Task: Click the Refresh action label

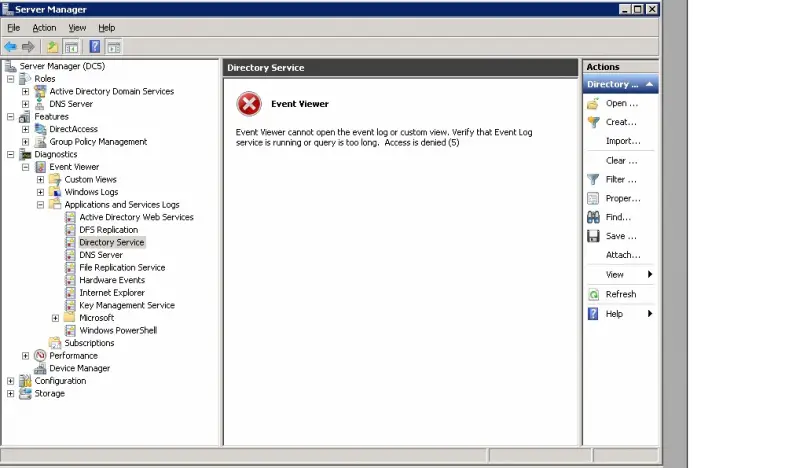Action: [621, 294]
